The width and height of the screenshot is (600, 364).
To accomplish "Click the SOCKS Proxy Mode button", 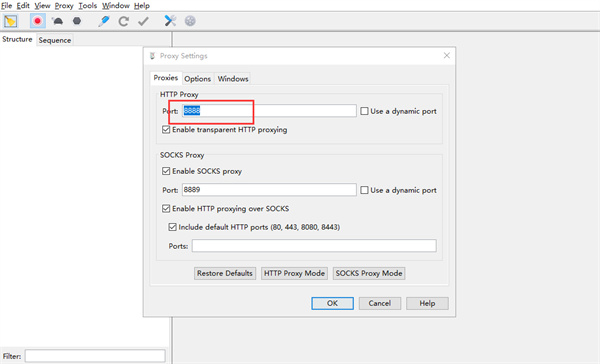I will (x=369, y=273).
